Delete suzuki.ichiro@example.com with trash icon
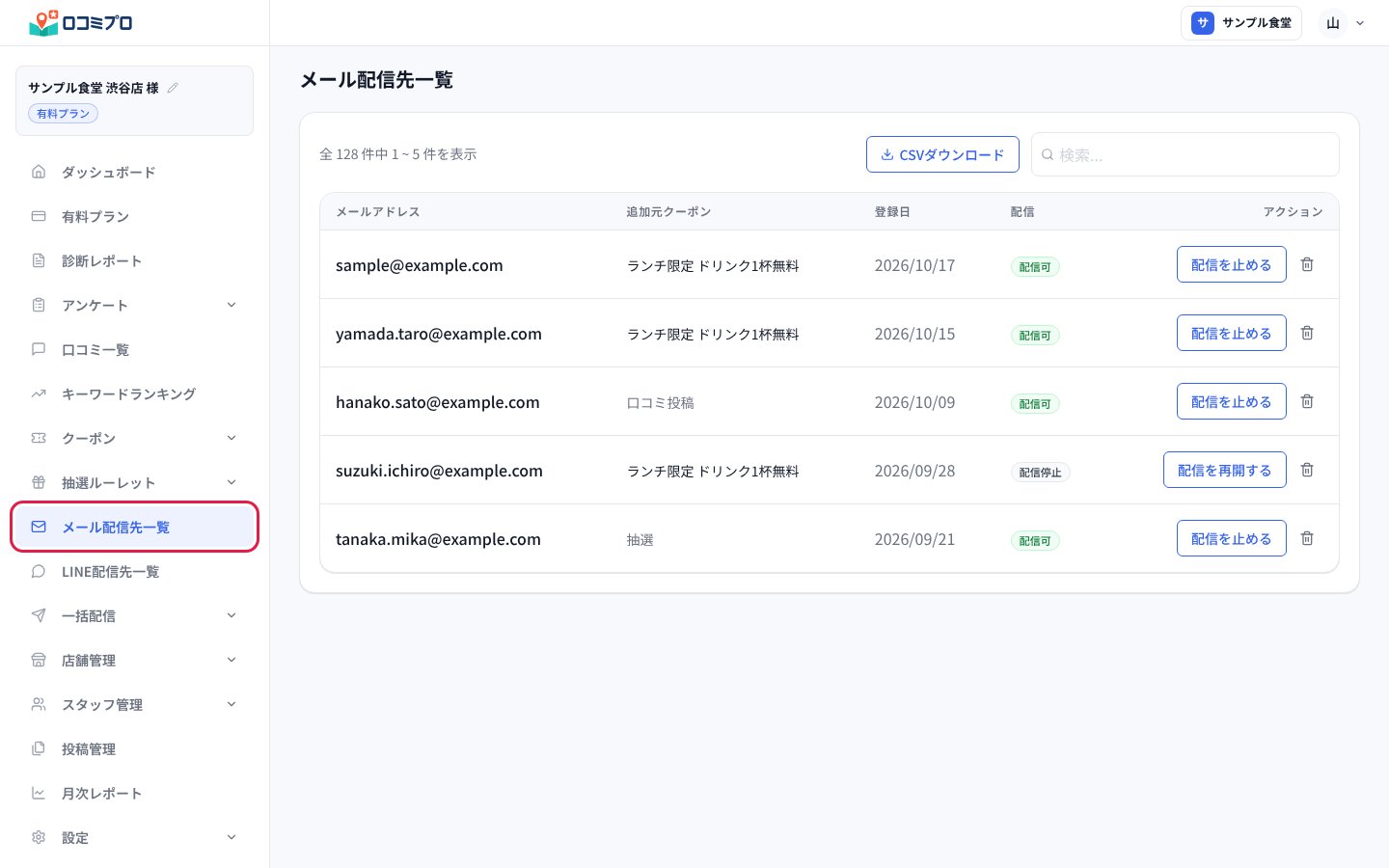The width and height of the screenshot is (1389, 868). 1307,470
